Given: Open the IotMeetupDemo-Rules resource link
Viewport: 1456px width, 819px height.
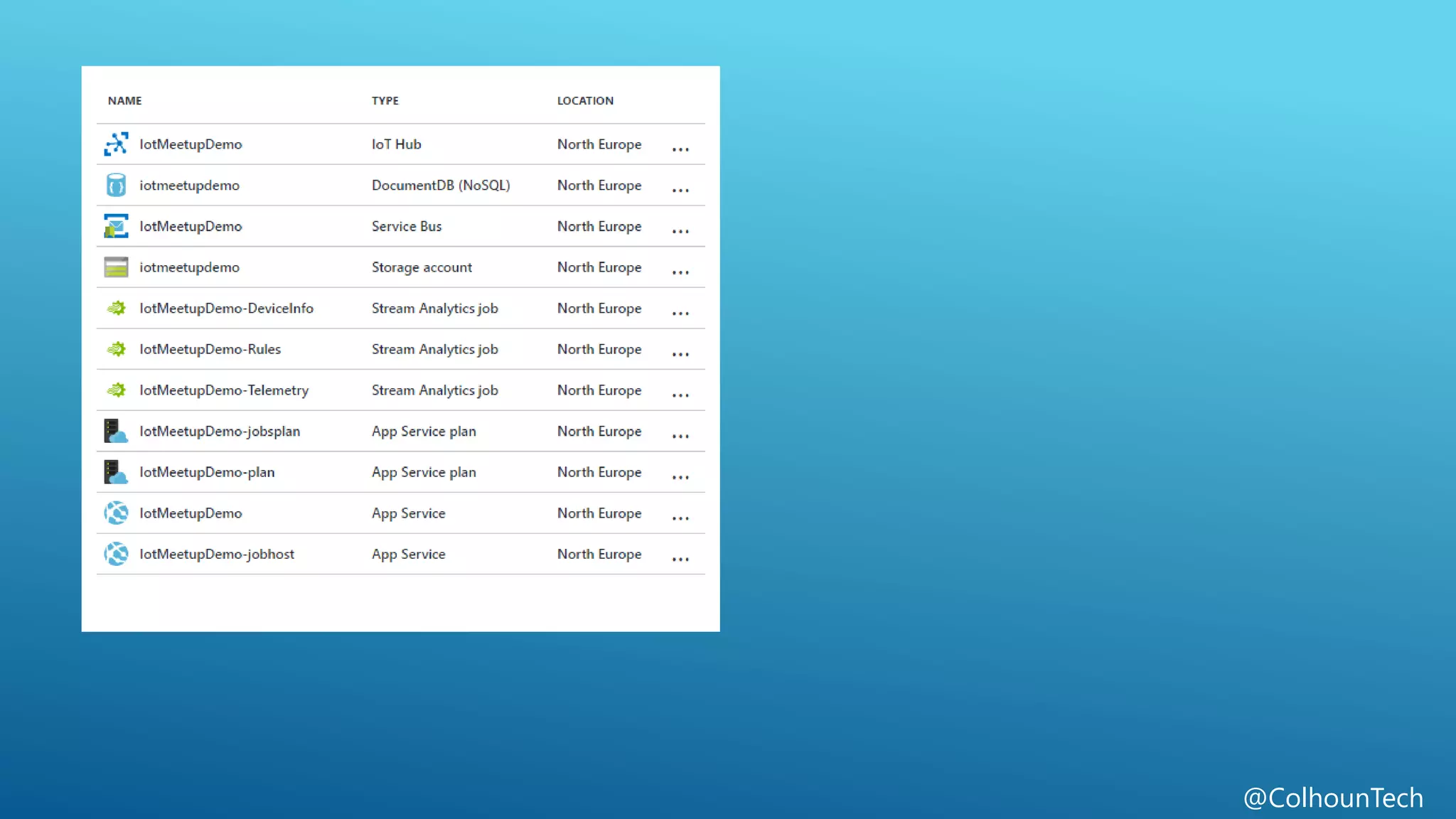Looking at the screenshot, I should click(x=210, y=349).
